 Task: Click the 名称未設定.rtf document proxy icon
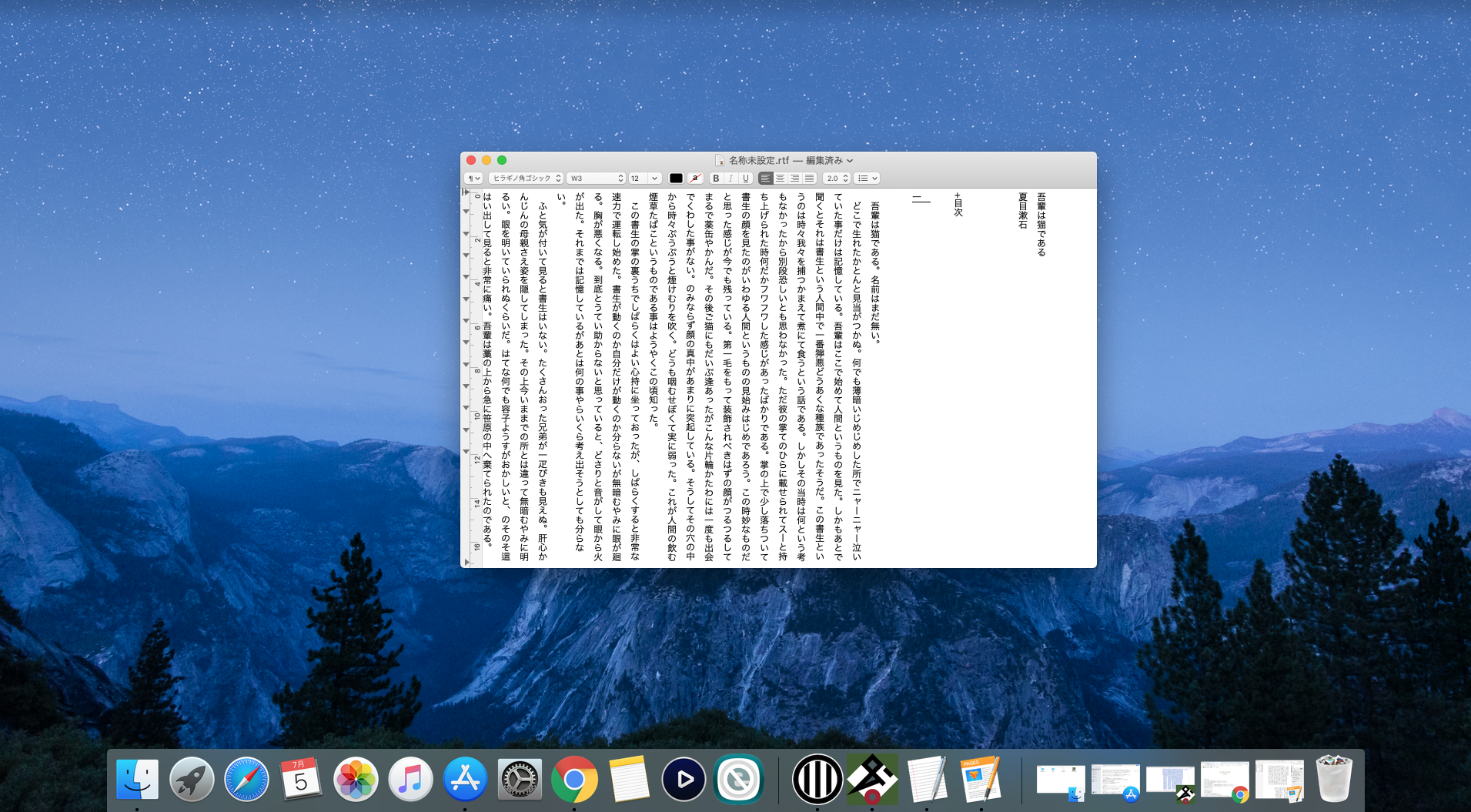point(720,160)
